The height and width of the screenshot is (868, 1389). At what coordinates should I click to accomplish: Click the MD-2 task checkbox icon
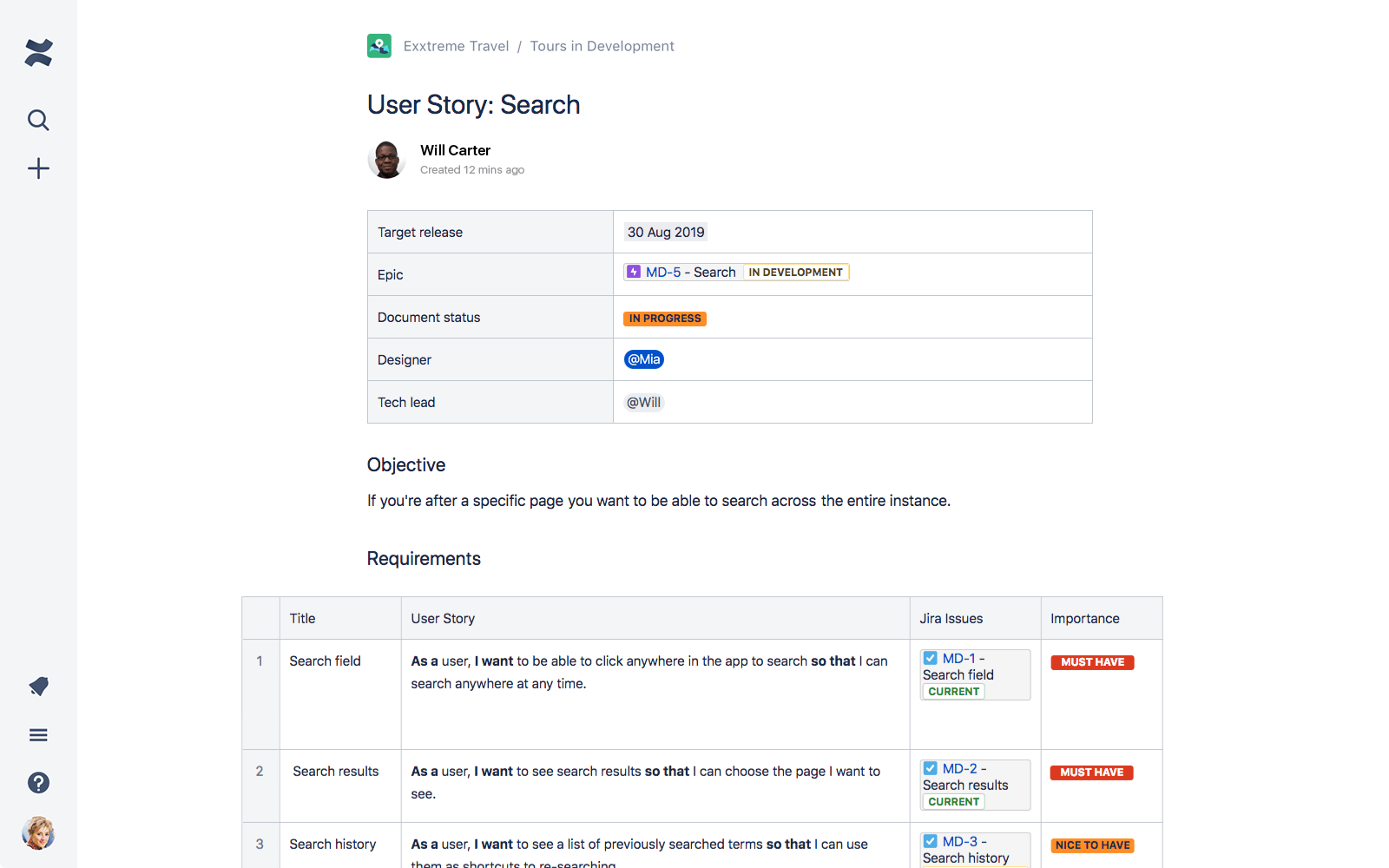point(931,769)
